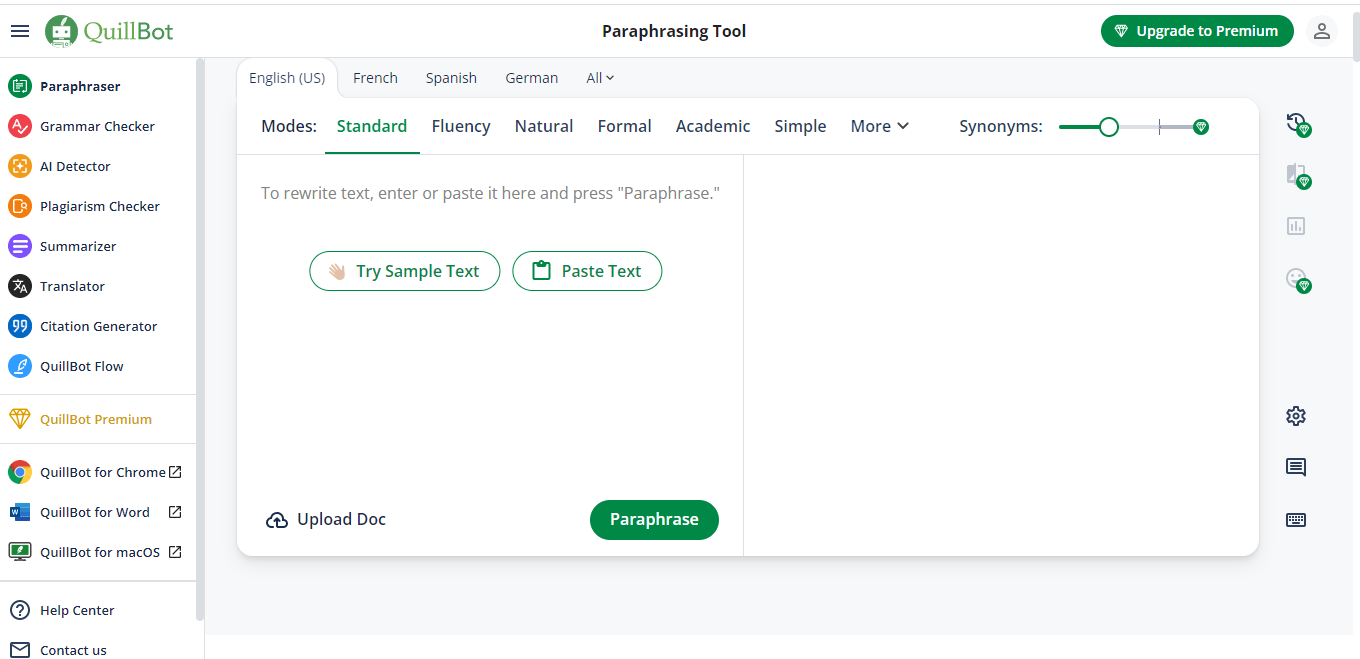Click the Summarizer sidebar icon
1360x659 pixels.
(x=20, y=246)
